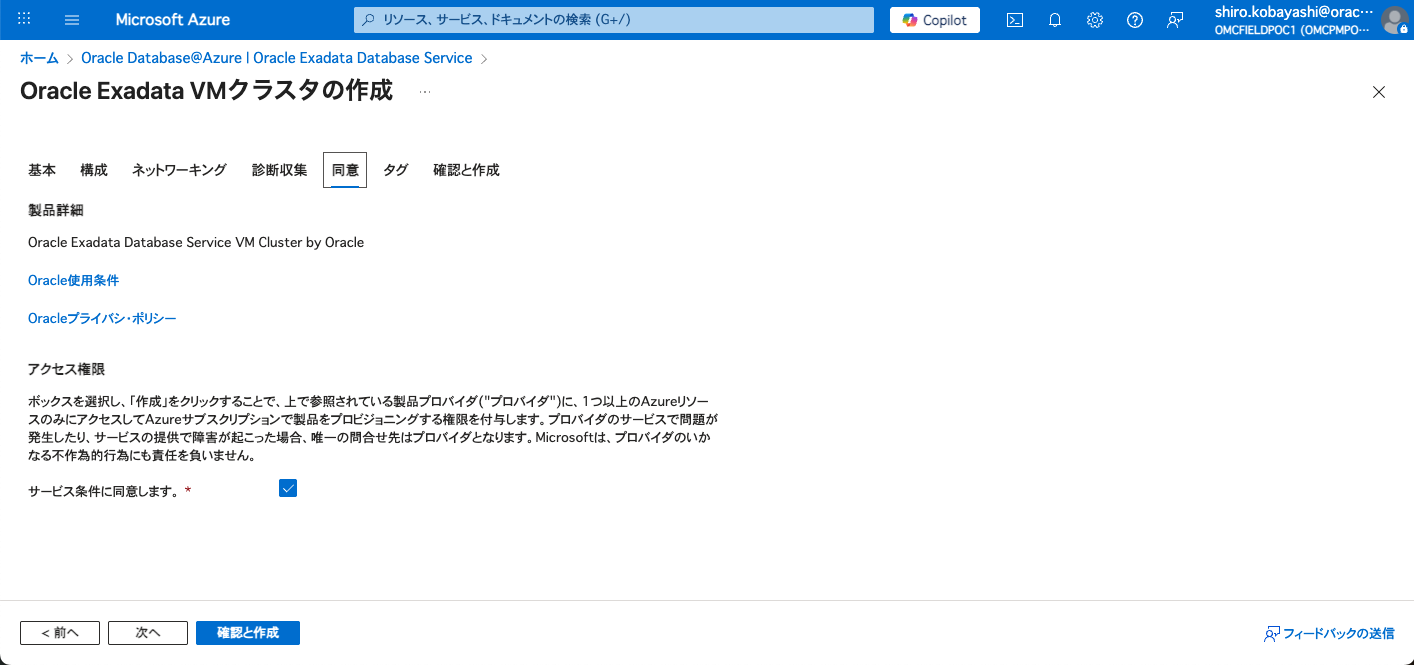View notifications via the bell icon
The image size is (1414, 665).
click(x=1054, y=19)
